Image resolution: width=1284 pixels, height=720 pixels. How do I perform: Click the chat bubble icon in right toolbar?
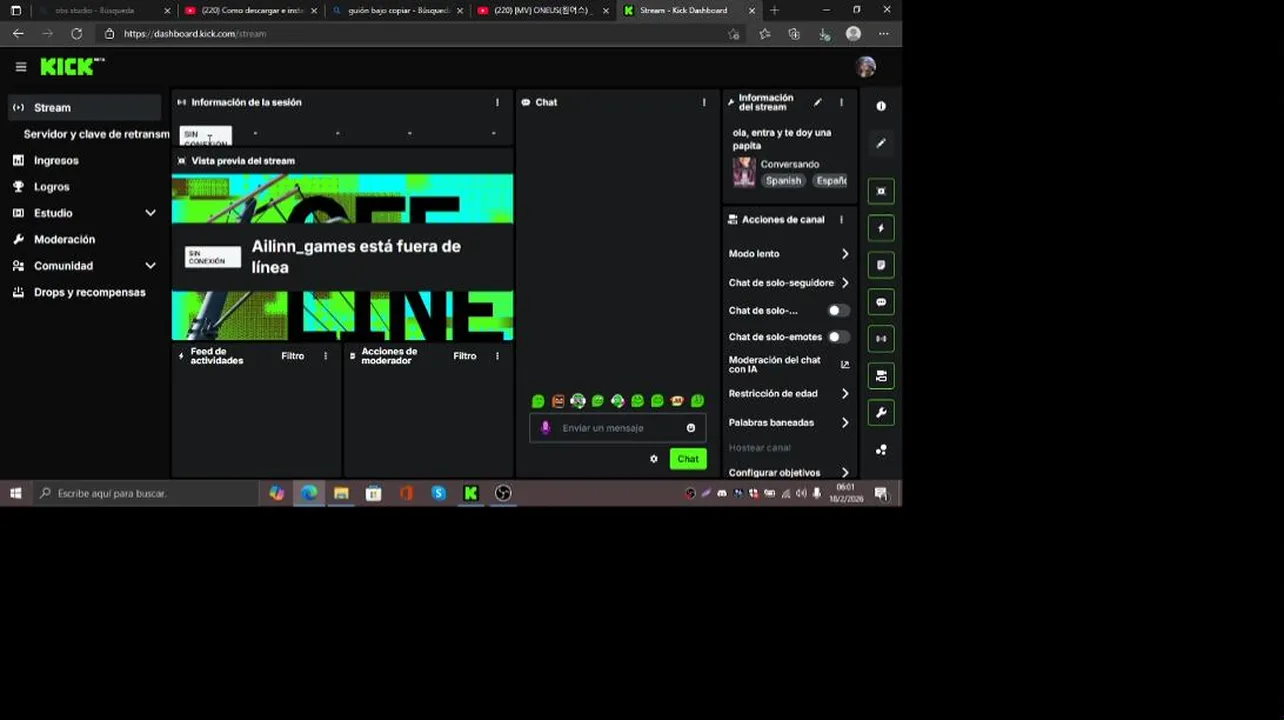[881, 302]
